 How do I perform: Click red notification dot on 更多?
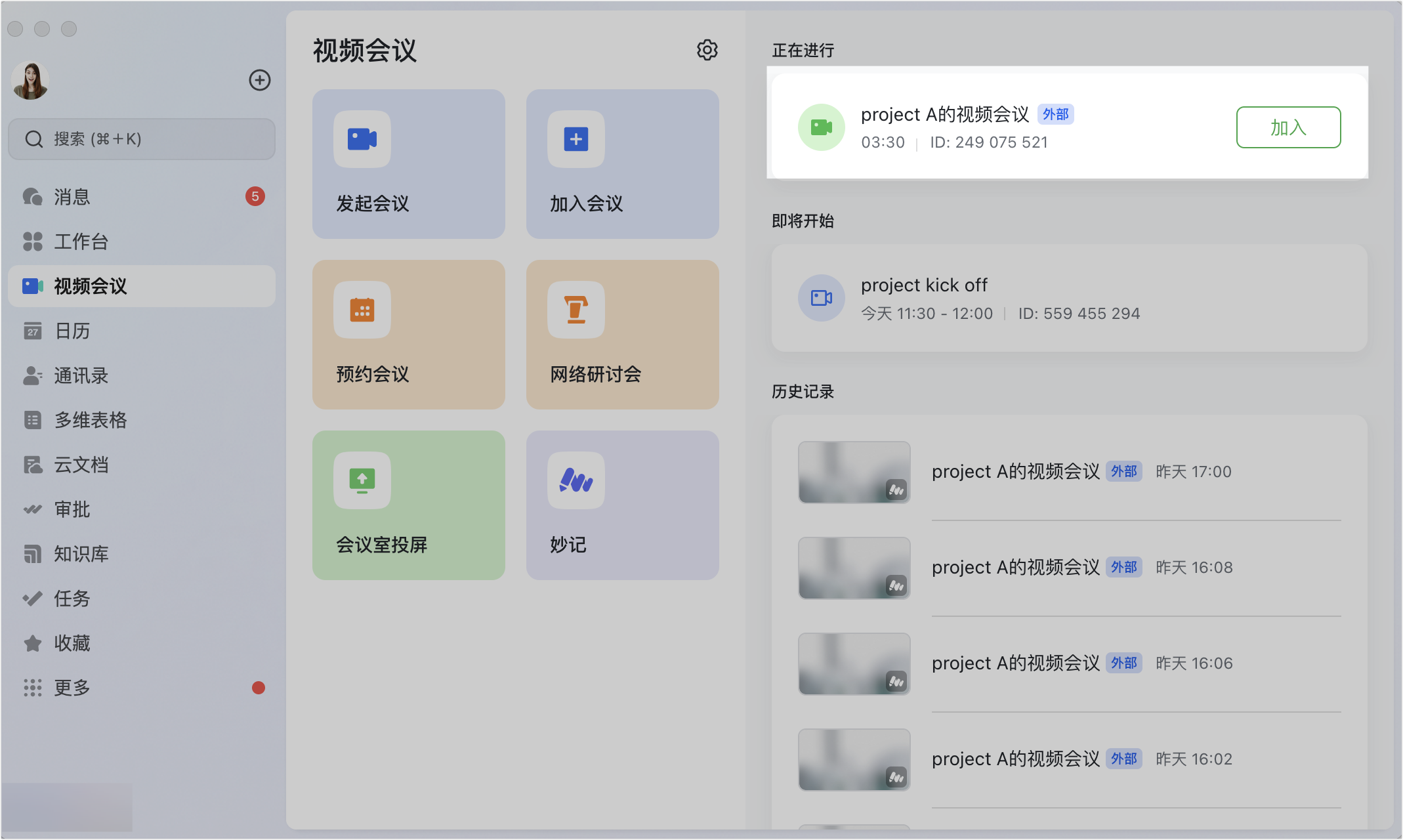click(x=259, y=688)
